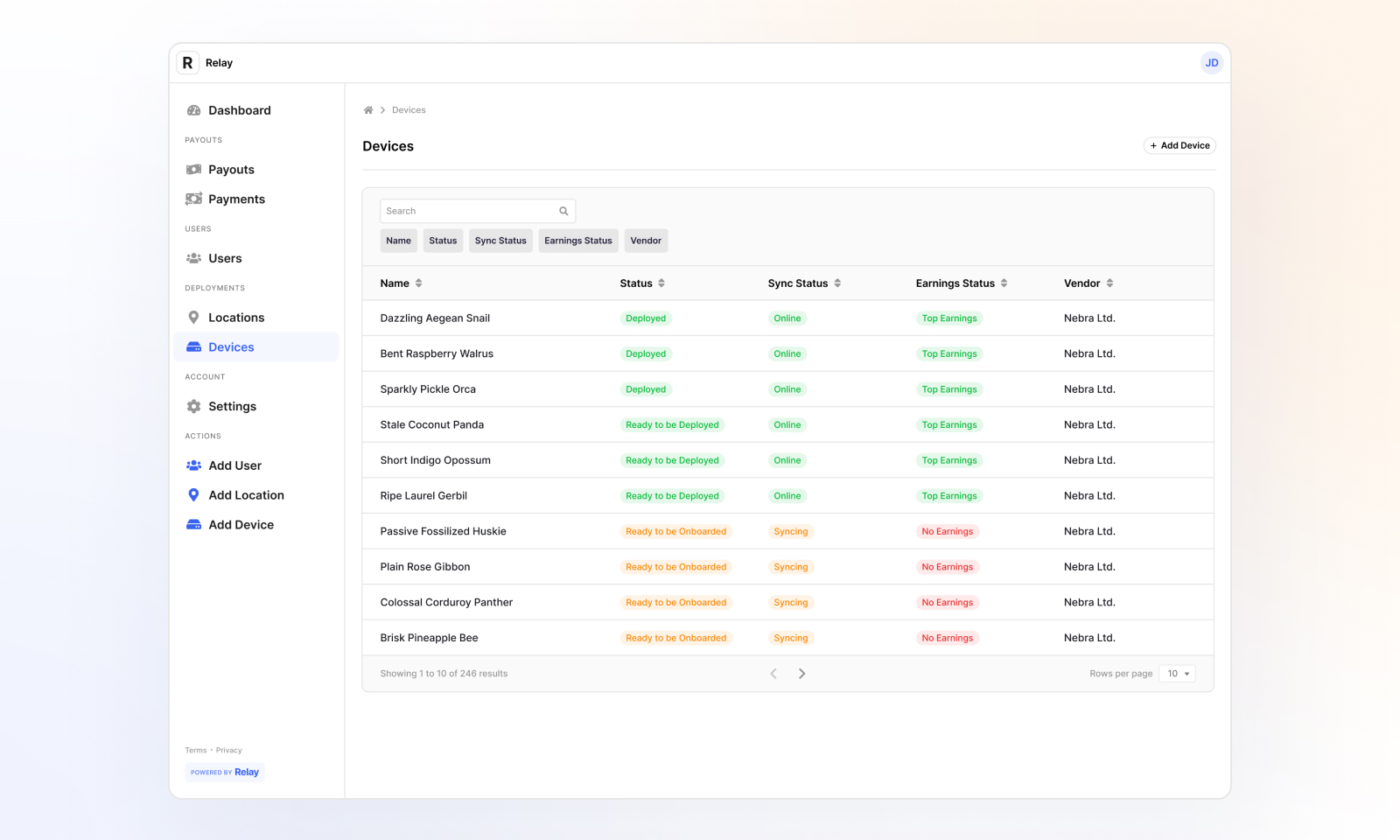Switch to the Payments section
The width and height of the screenshot is (1400, 840).
236,199
